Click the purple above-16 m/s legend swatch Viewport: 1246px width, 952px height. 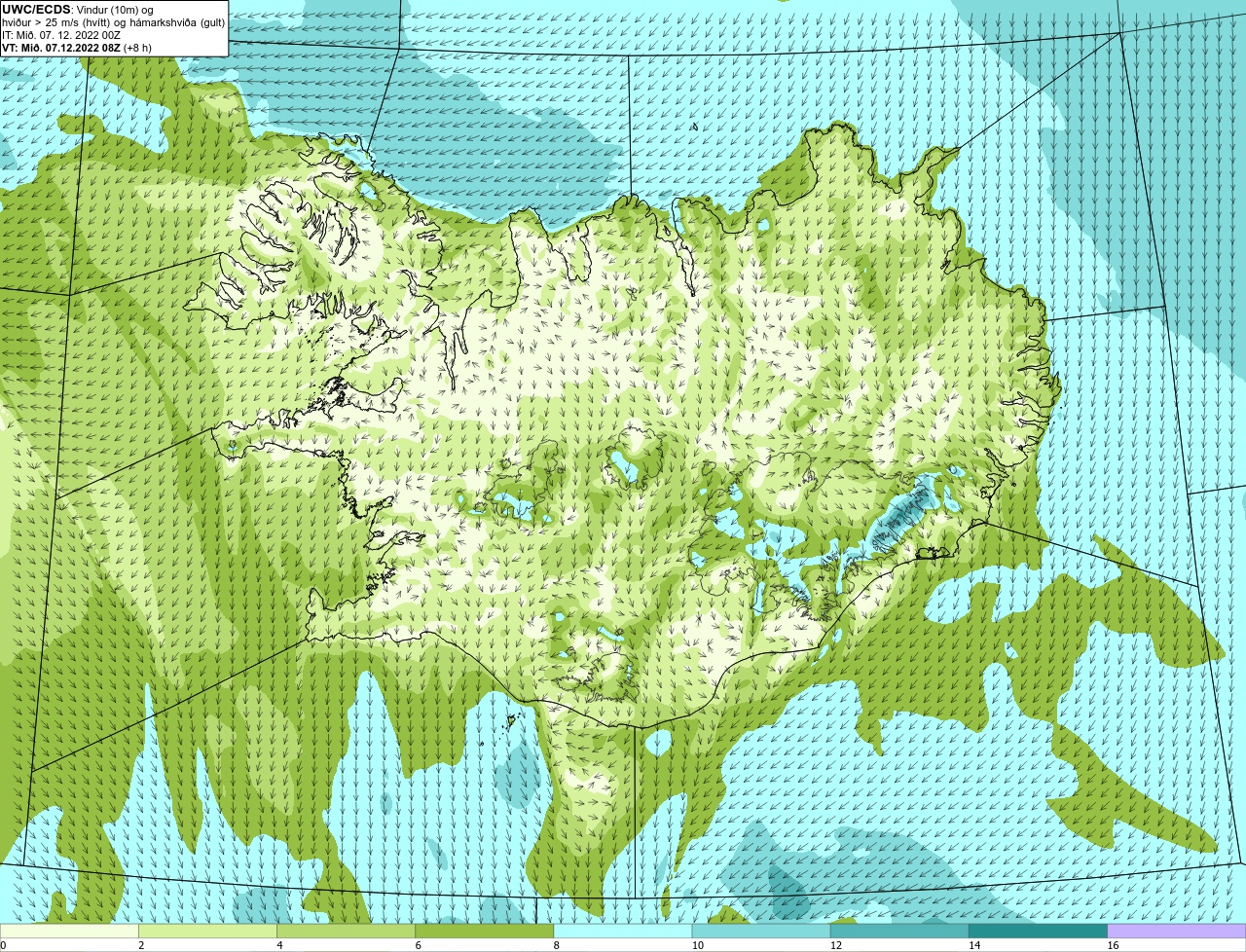point(1177,931)
